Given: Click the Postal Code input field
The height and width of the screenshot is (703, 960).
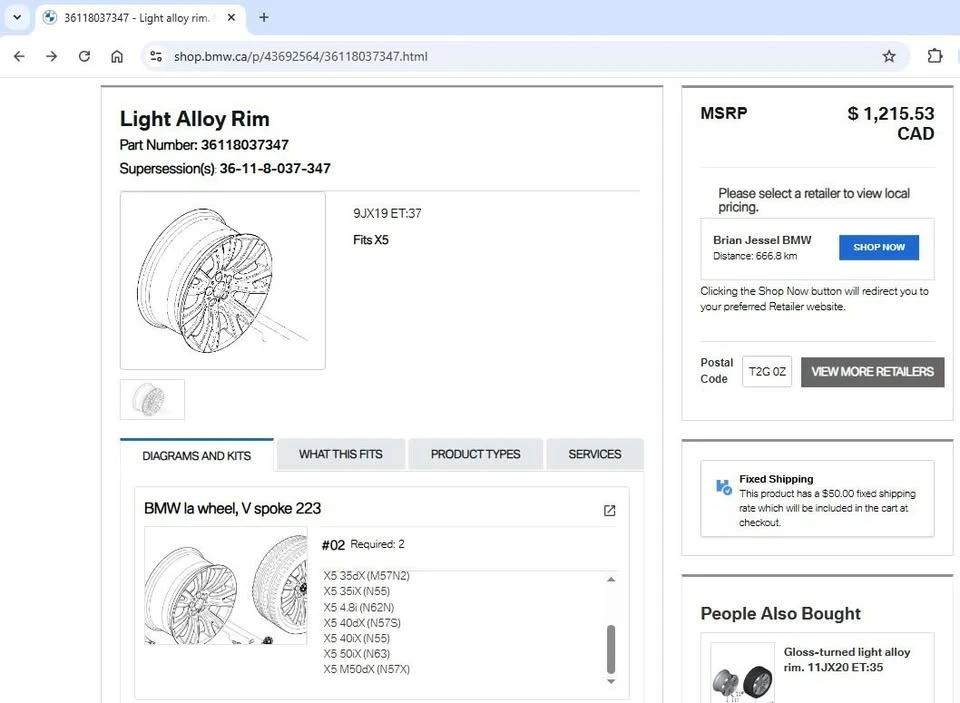Looking at the screenshot, I should [x=767, y=372].
